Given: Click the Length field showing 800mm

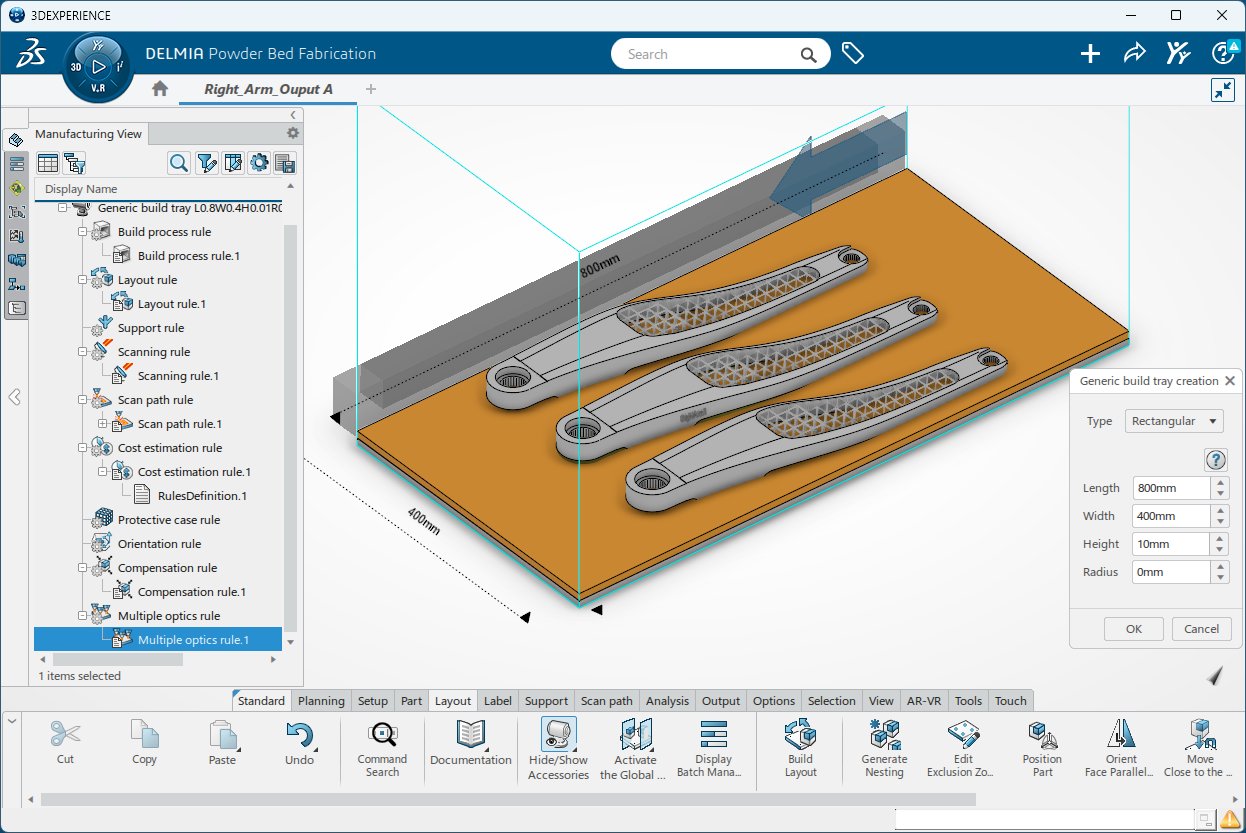Looking at the screenshot, I should coord(1171,488).
